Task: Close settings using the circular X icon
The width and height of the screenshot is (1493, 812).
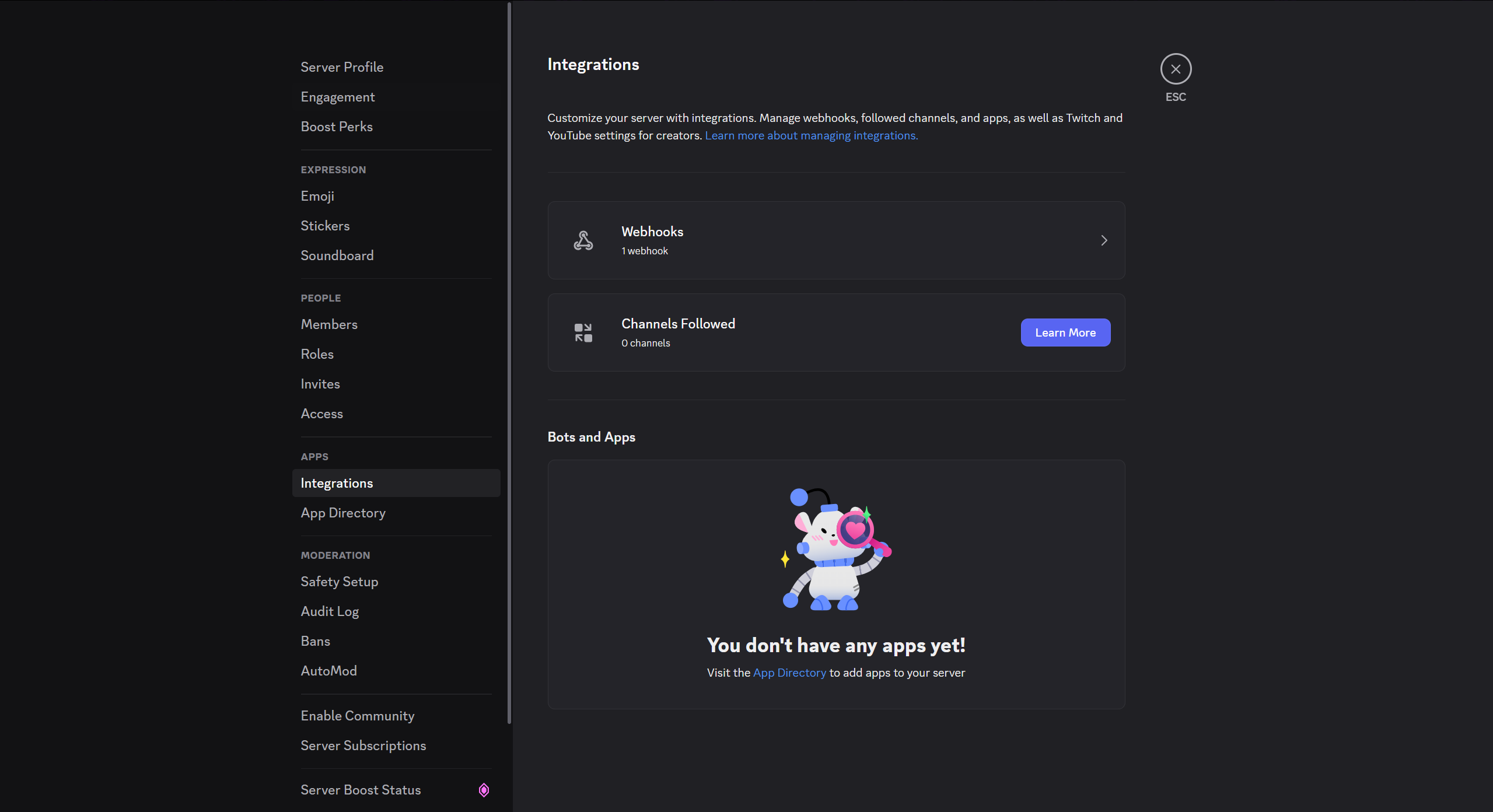Action: 1176,68
